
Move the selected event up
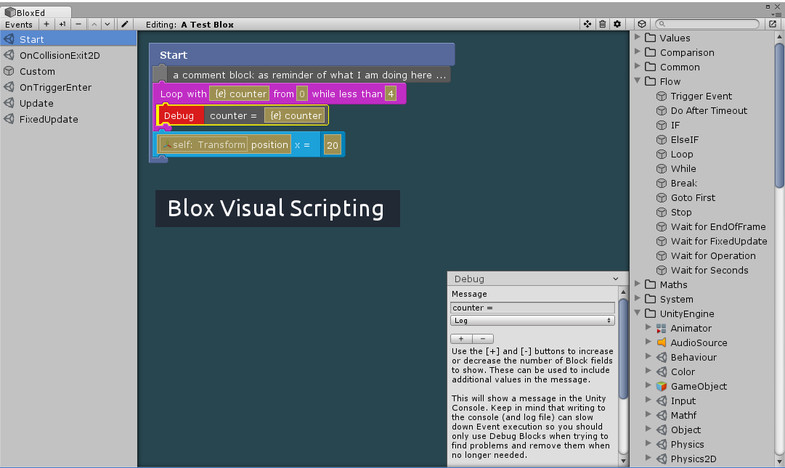pos(94,24)
